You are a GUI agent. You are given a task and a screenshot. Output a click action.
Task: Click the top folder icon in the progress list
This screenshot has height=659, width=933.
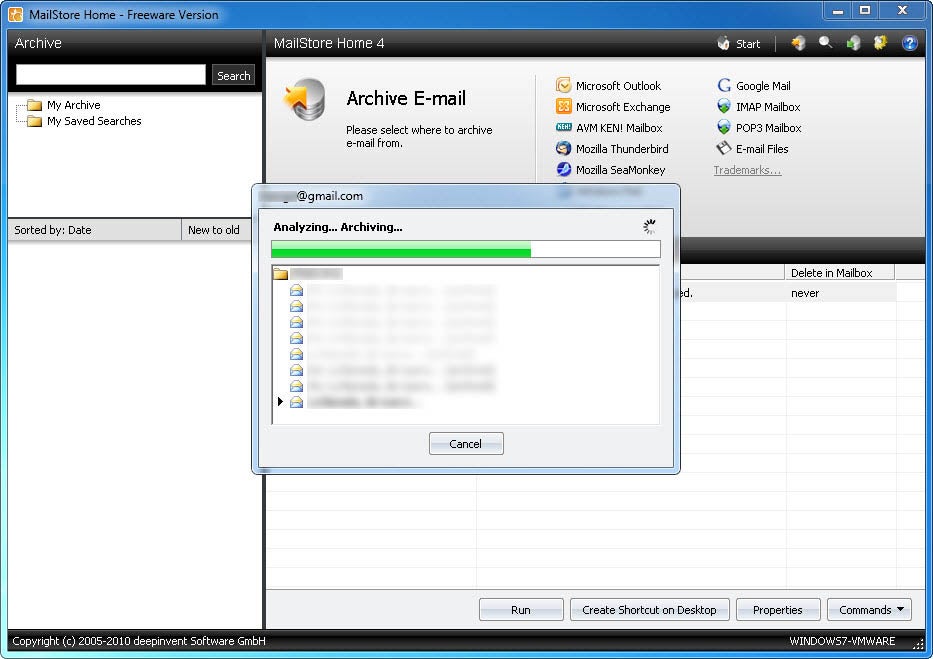tap(281, 274)
